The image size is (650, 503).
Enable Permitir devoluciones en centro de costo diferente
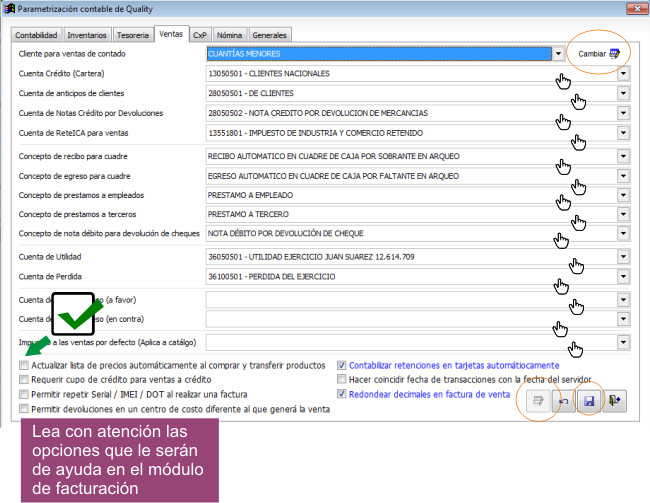[24, 409]
